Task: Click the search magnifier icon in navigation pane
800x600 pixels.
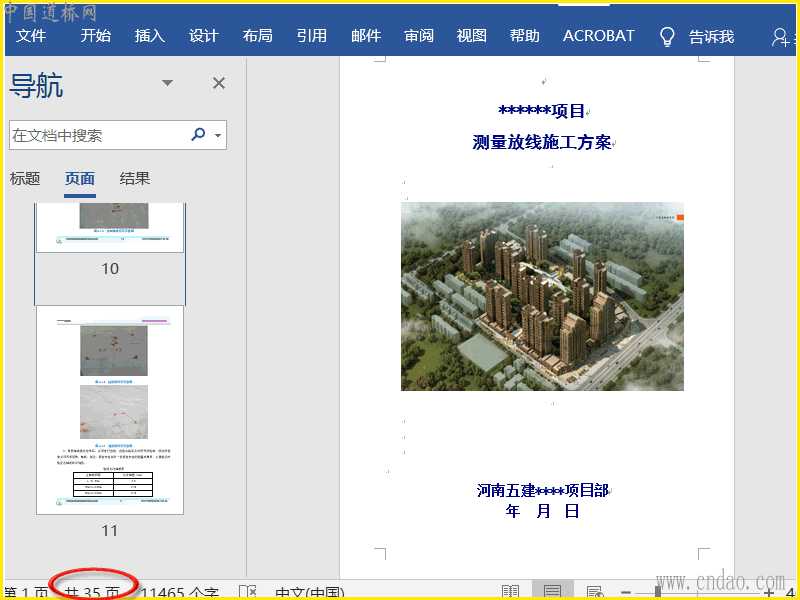Action: pos(198,134)
